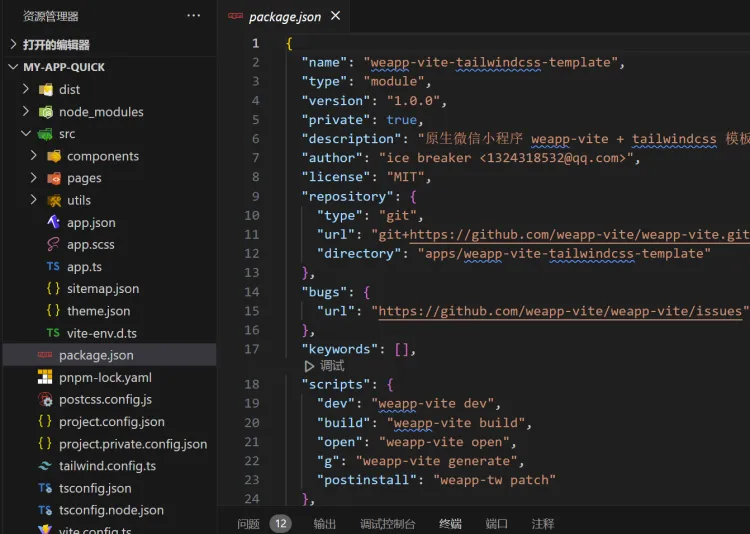Open app.scss file

pyautogui.click(x=90, y=245)
